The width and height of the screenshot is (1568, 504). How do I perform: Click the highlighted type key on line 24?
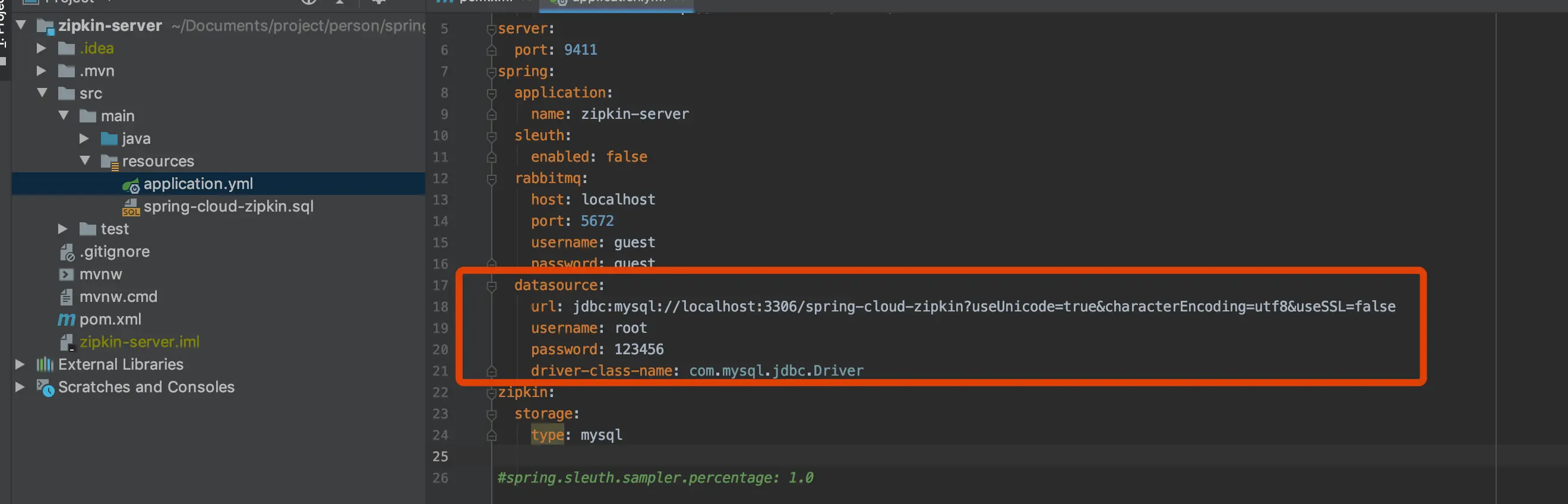547,435
